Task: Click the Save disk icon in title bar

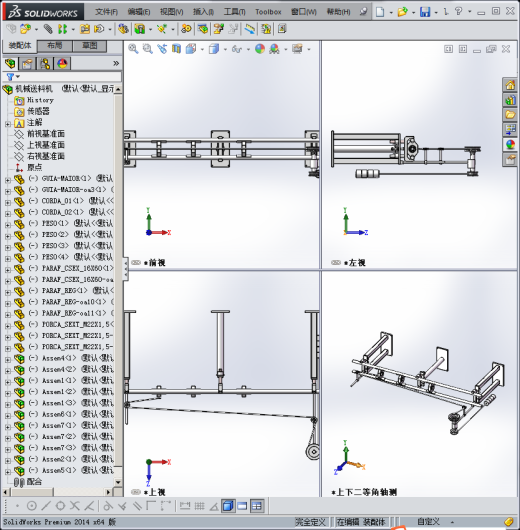Action: (425, 12)
